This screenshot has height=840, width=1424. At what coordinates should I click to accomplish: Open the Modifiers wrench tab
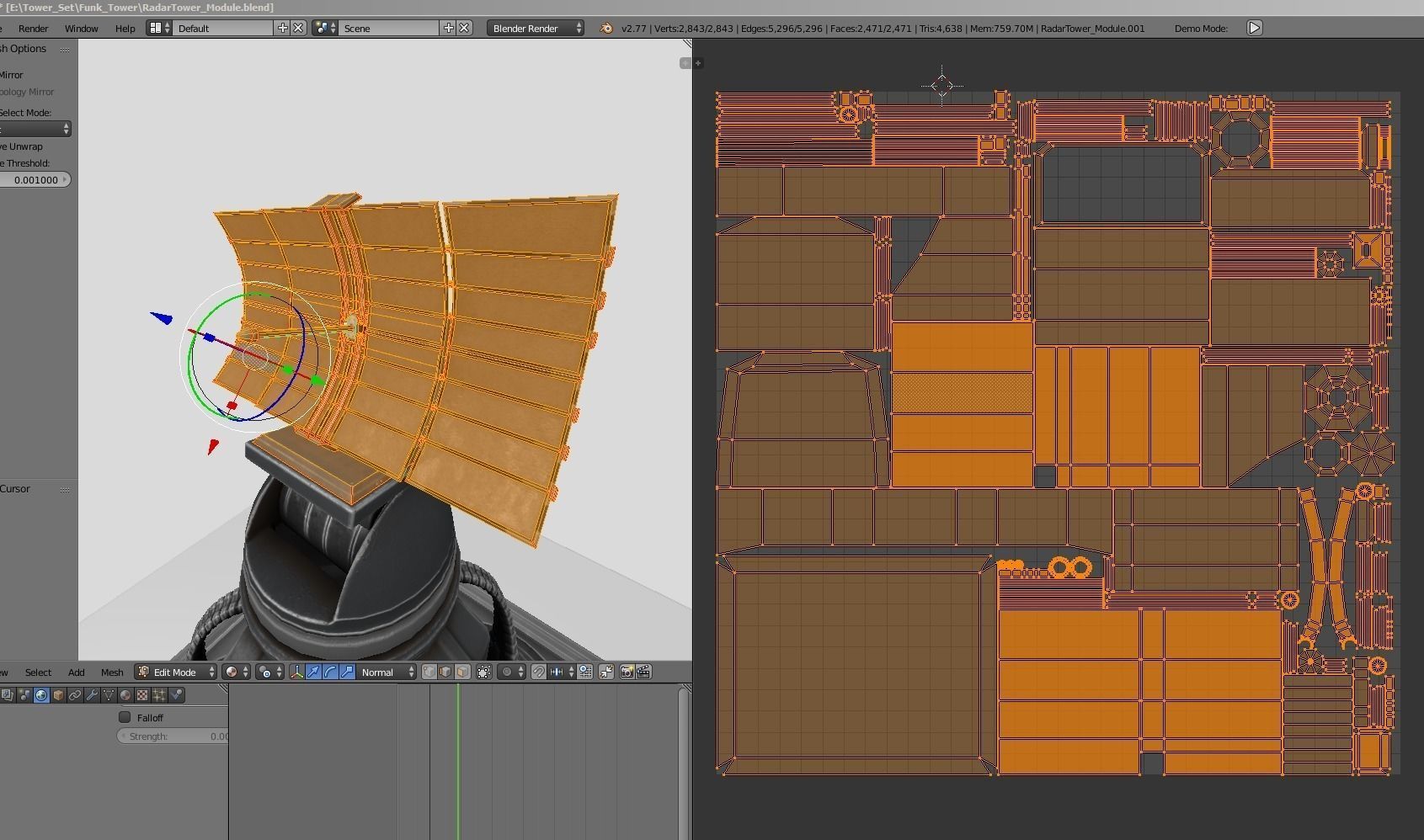coord(92,695)
